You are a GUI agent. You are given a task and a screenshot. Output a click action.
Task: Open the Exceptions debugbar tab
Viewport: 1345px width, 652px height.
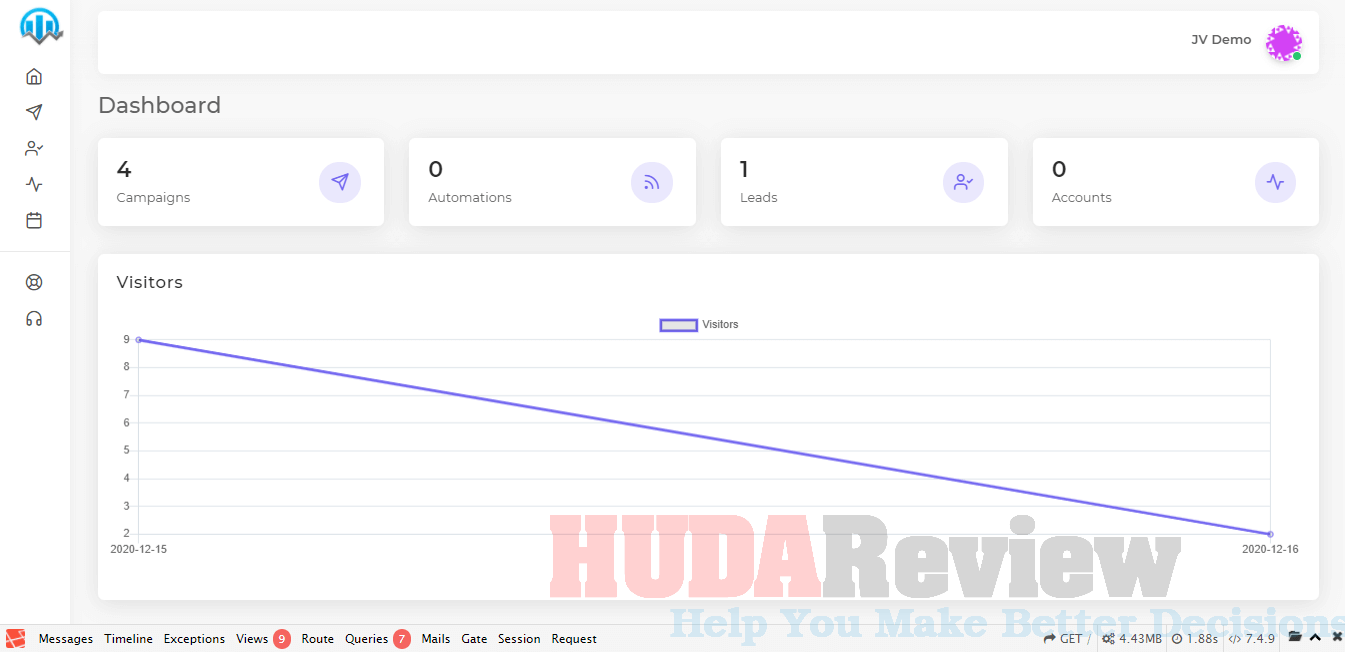click(194, 639)
